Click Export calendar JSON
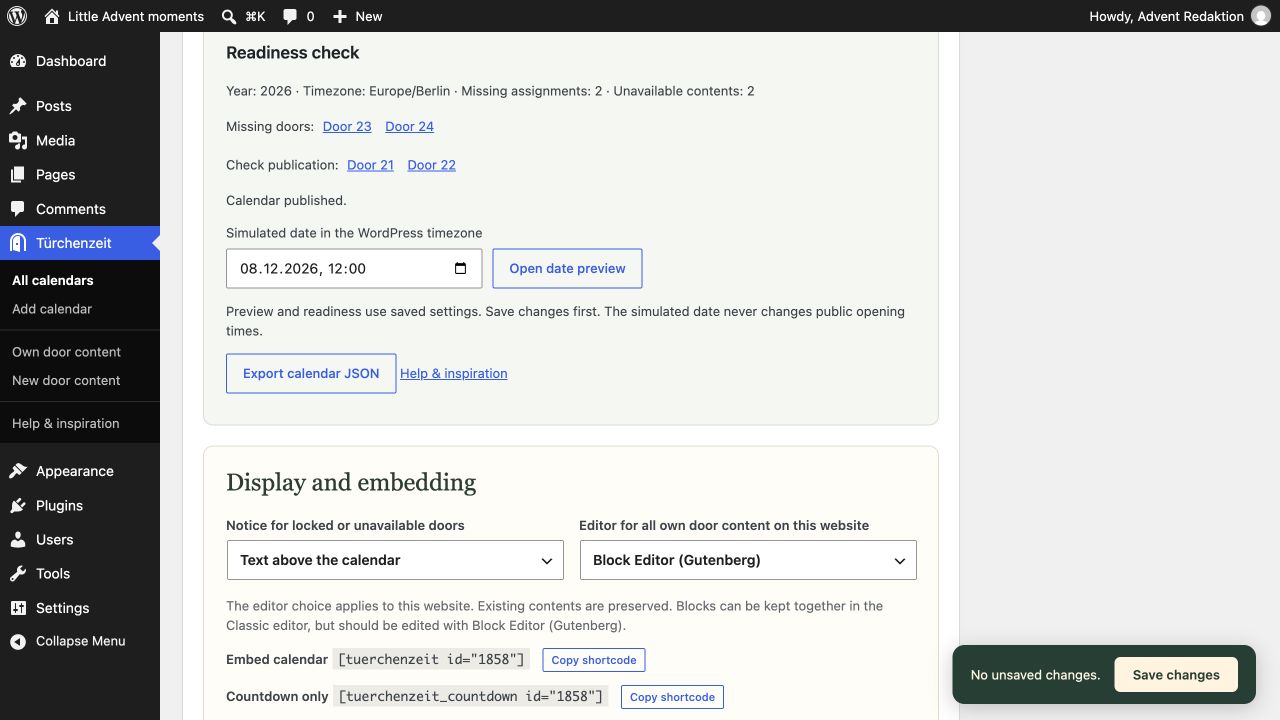Viewport: 1280px width, 720px height. [x=311, y=373]
